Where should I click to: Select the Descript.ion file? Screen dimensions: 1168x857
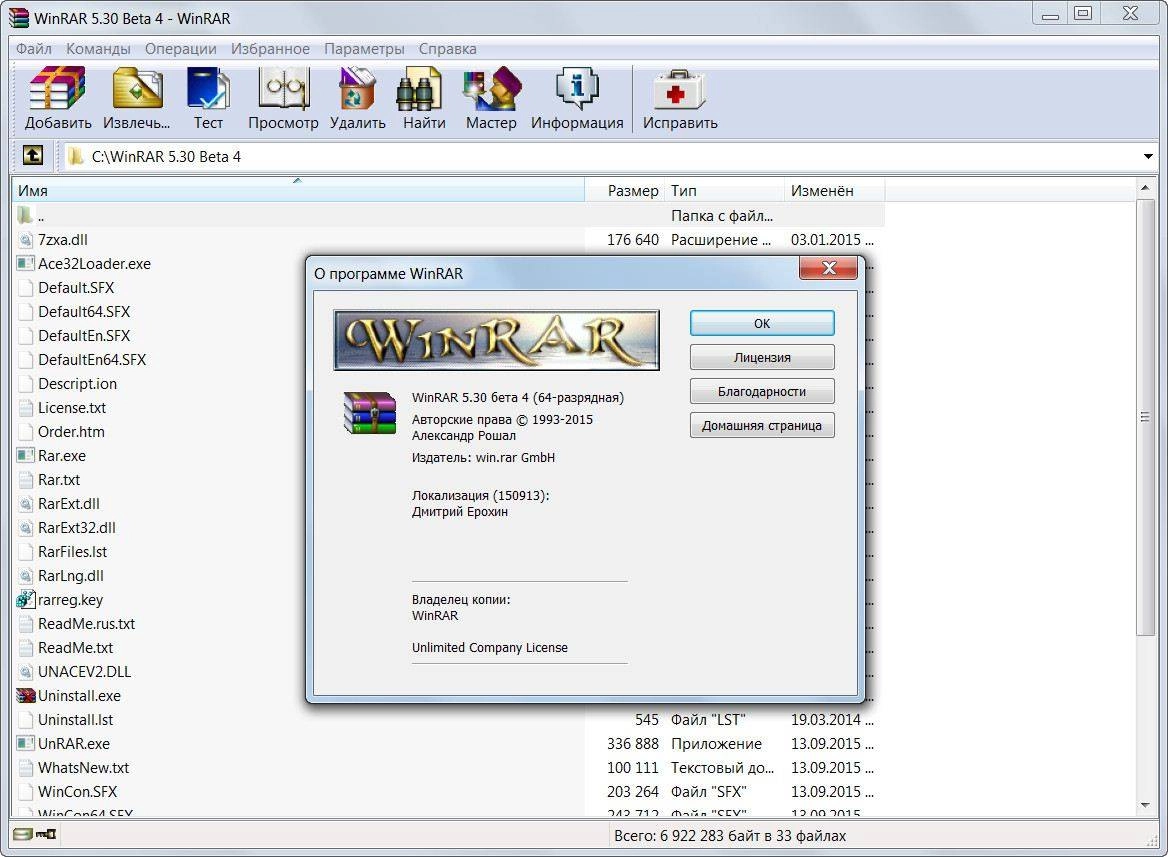77,384
